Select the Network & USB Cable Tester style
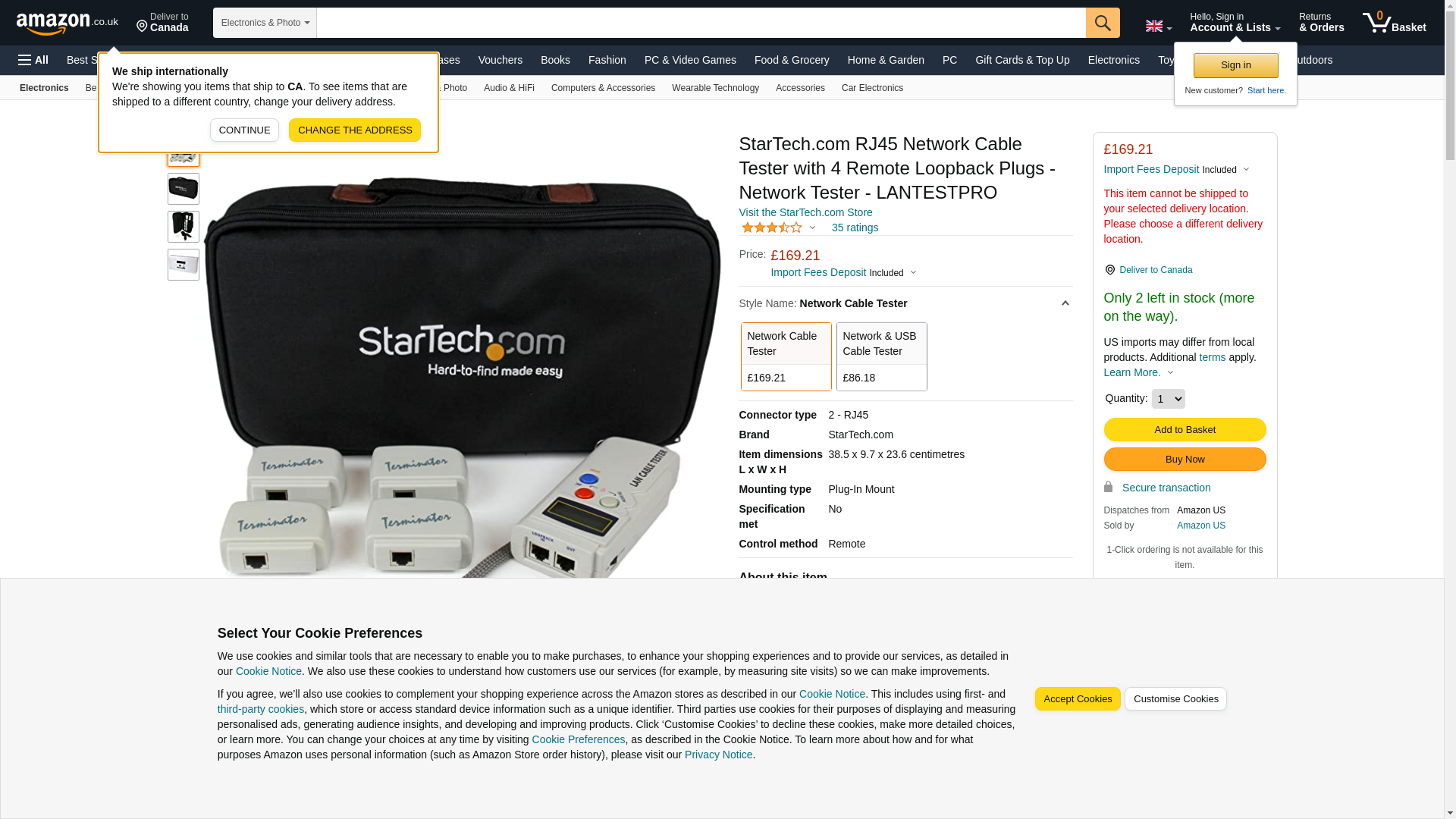 tap(881, 357)
